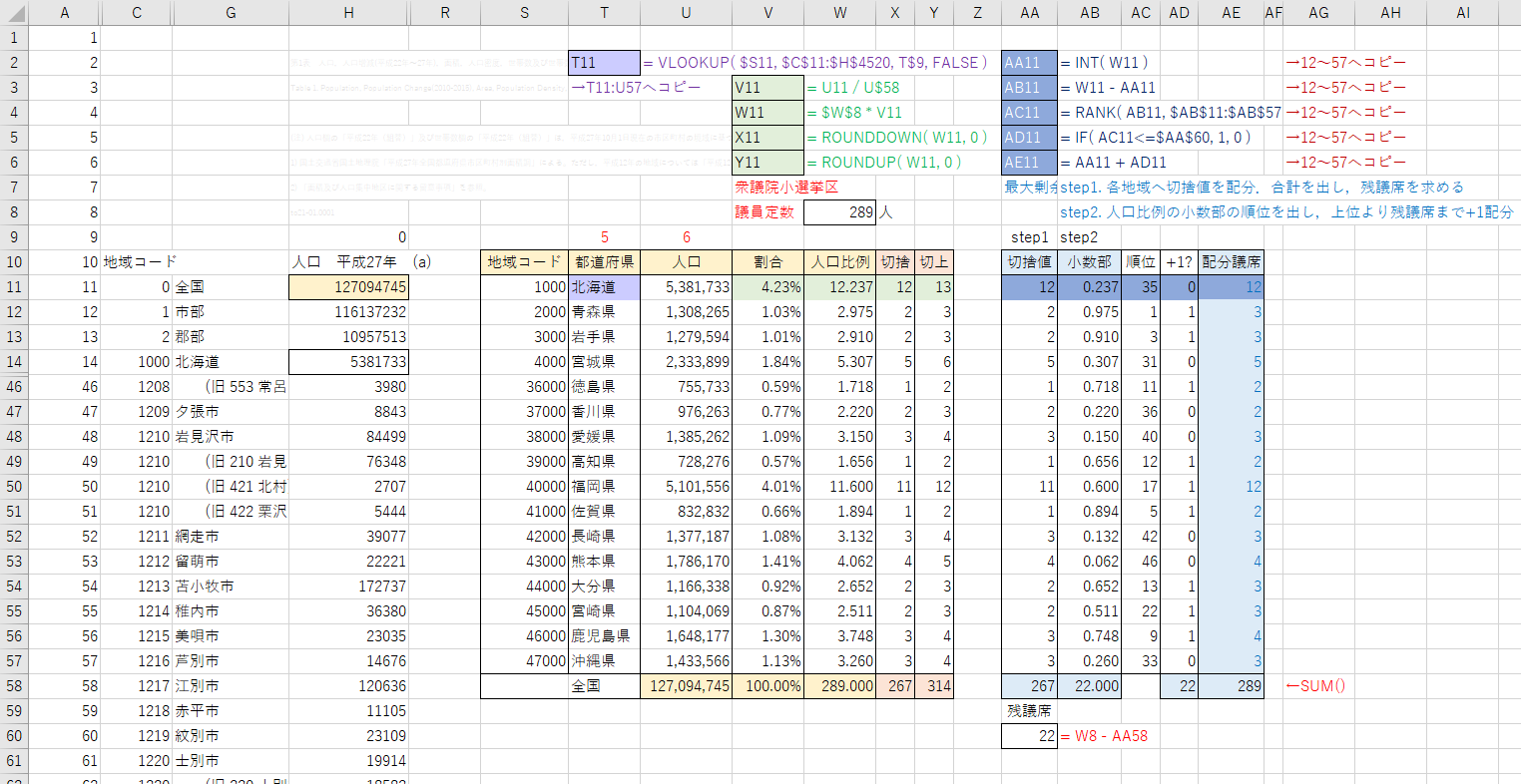Viewport: 1521px width, 784px height.
Task: Select total population 127,094,745 in row 58
Action: (686, 686)
